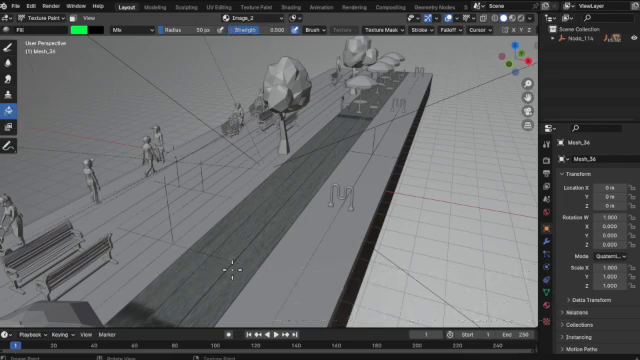
Task: Expand the Delta Transform panel
Action: pyautogui.click(x=590, y=300)
